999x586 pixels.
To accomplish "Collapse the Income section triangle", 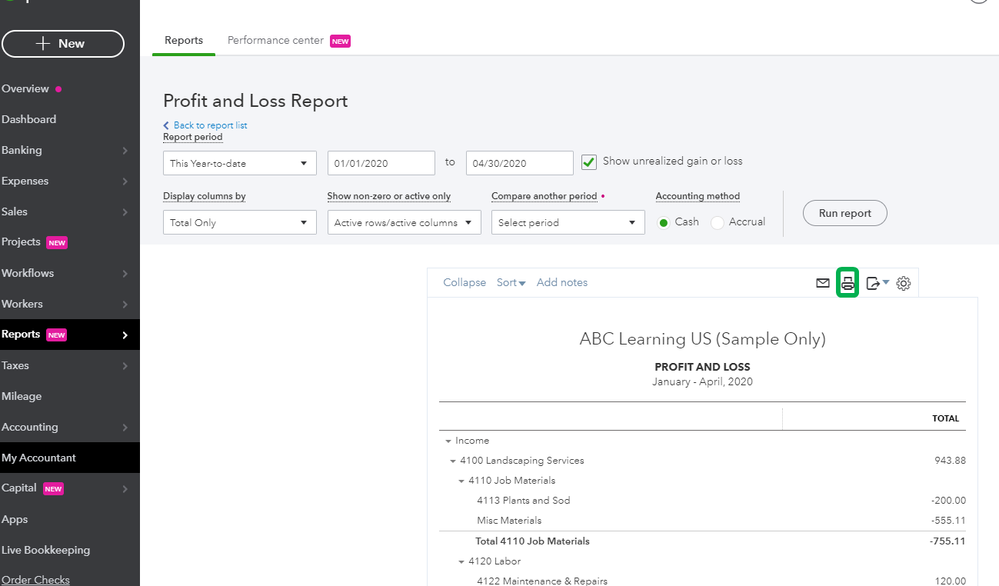I will 445,441.
